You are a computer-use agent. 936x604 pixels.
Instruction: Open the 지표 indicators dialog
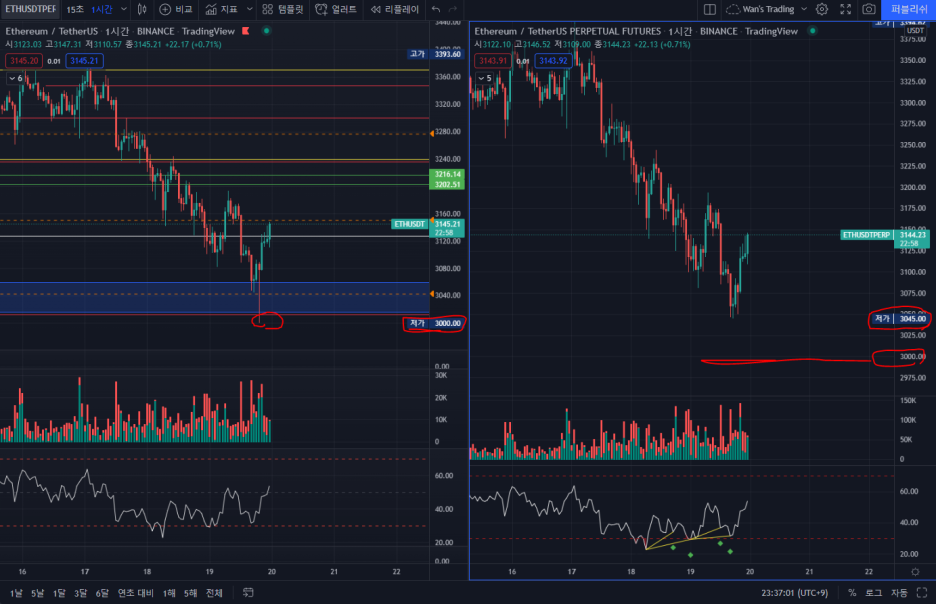221,10
